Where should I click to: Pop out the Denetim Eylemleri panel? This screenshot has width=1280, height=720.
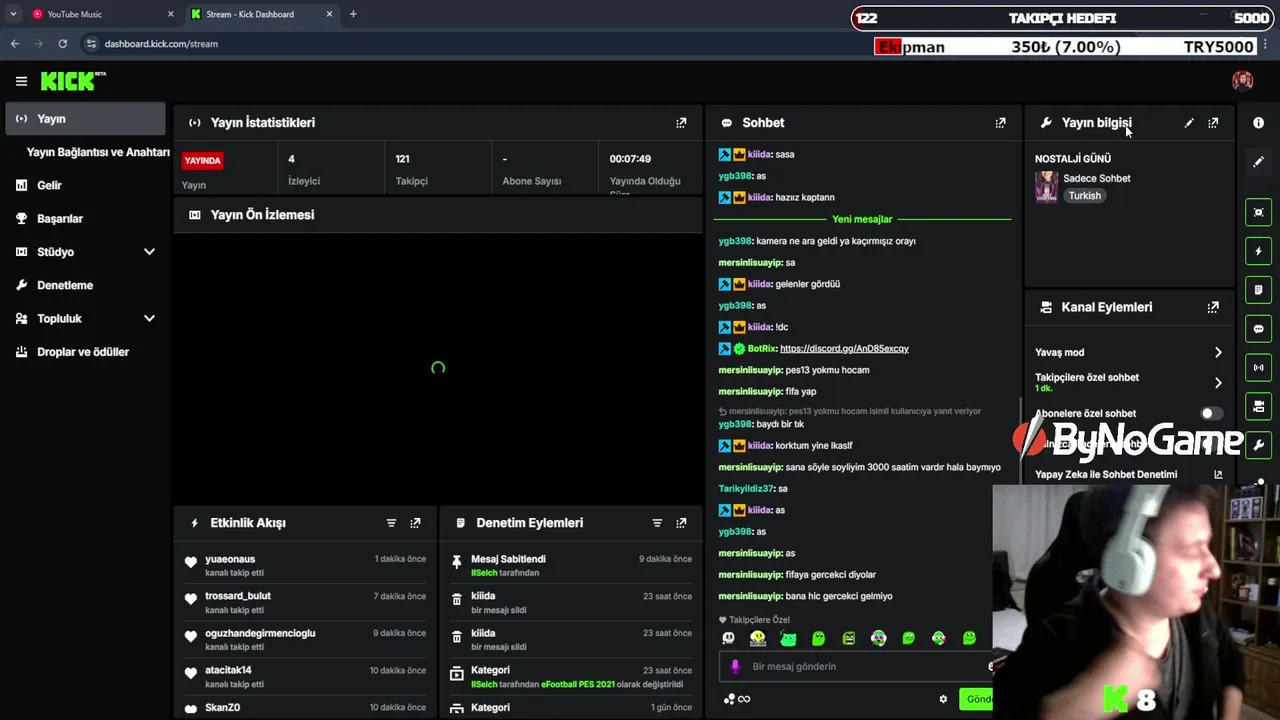[x=681, y=523]
